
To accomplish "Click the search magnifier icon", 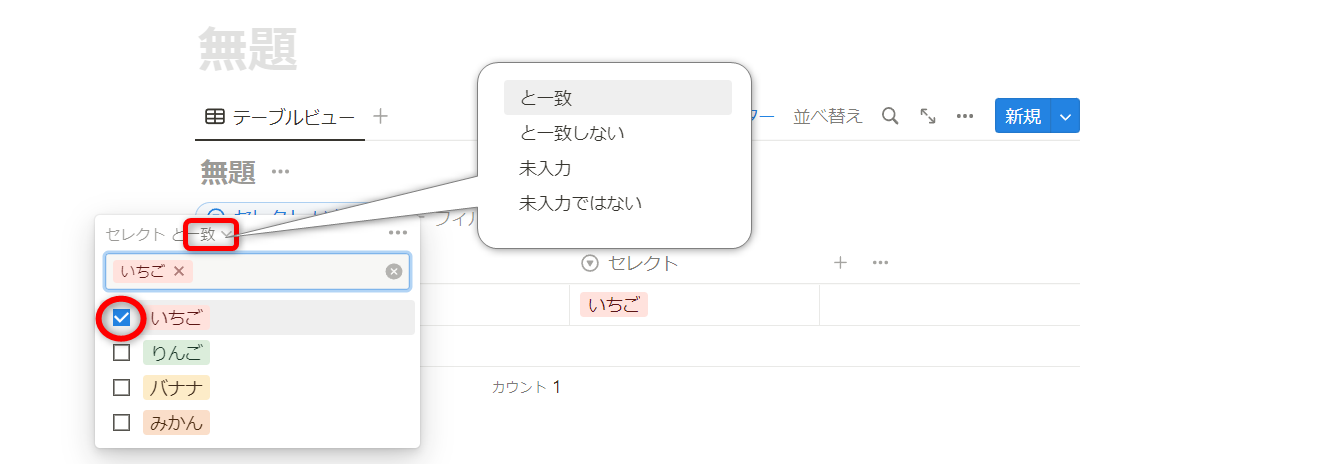I will [890, 116].
